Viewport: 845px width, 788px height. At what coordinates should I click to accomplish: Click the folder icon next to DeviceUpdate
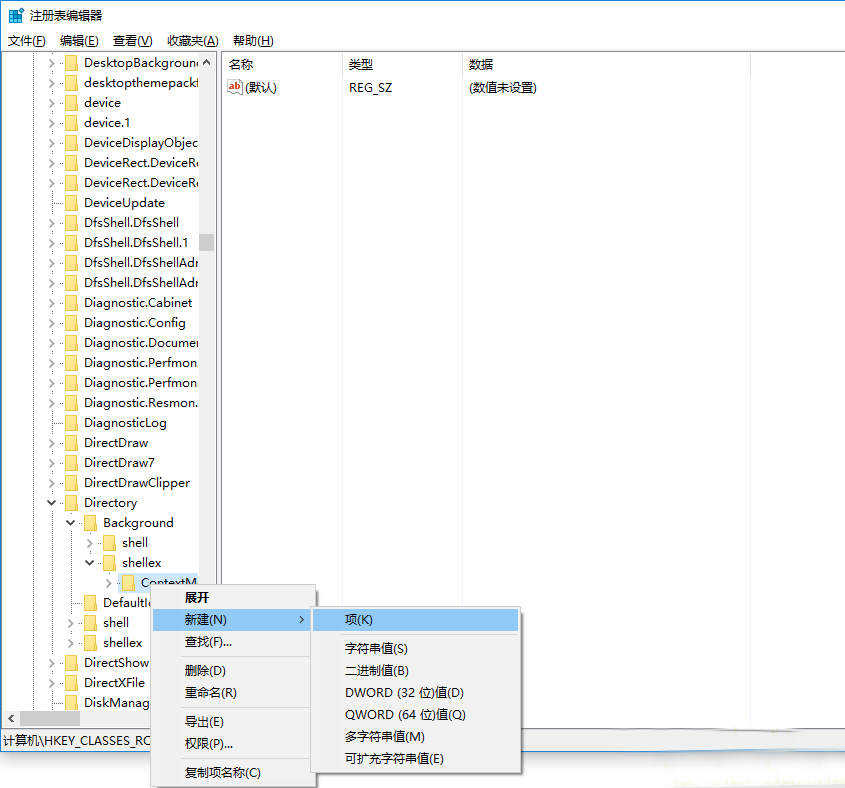point(71,203)
